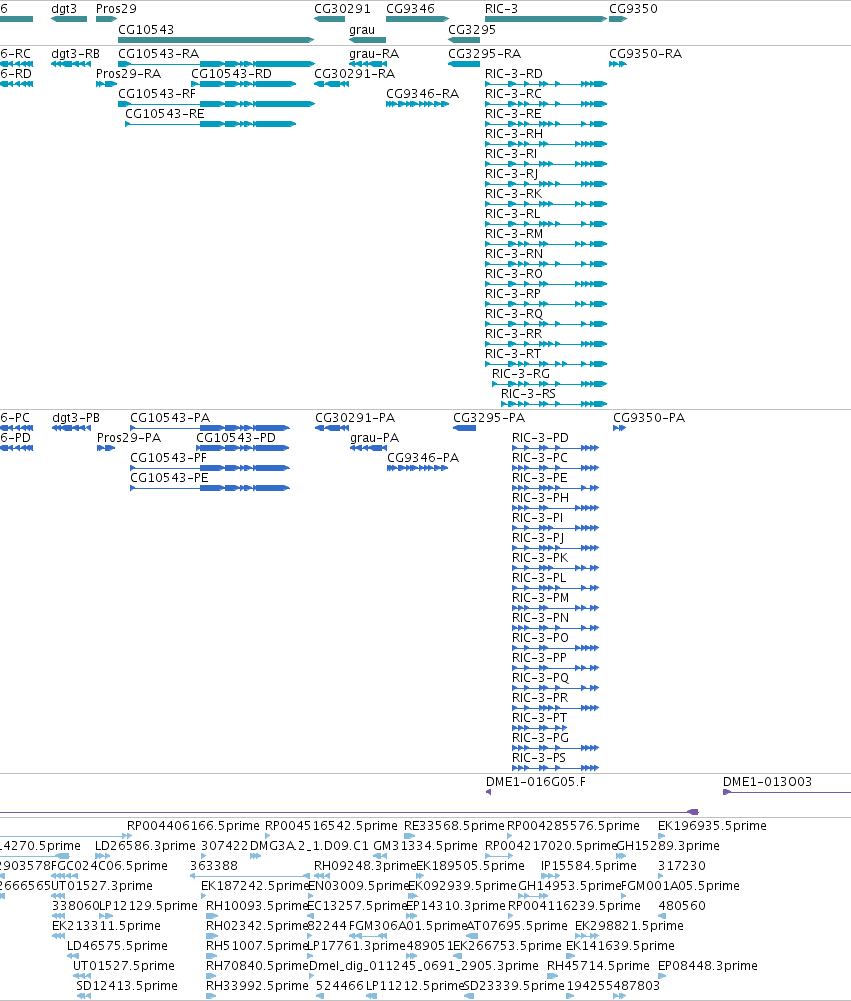
Task: Select the CG30291 gene feature
Action: point(329,19)
